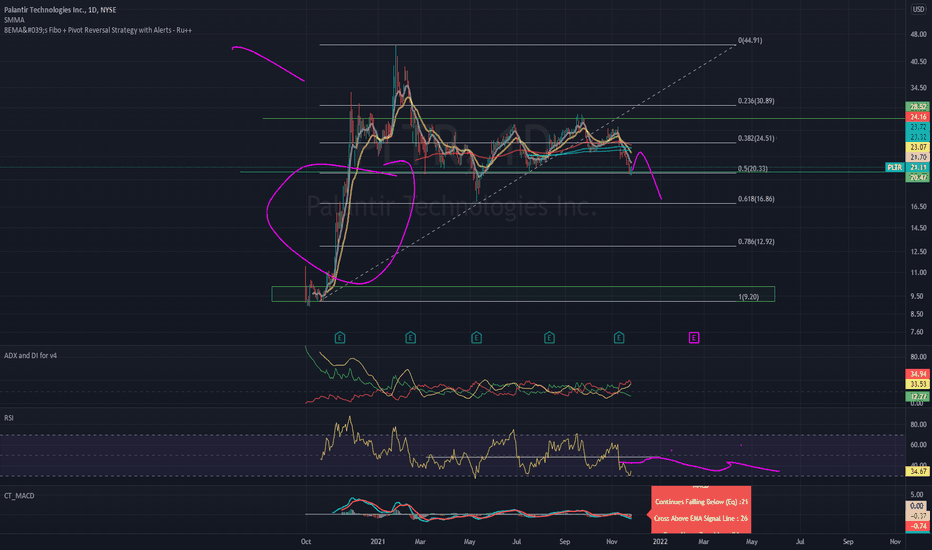Click the 48.00 price axis tick
932x550 pixels.
(918, 34)
